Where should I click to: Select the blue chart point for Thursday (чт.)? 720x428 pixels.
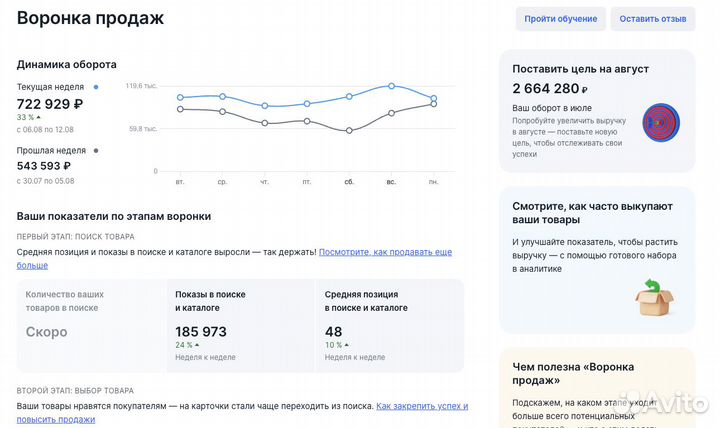point(265,106)
